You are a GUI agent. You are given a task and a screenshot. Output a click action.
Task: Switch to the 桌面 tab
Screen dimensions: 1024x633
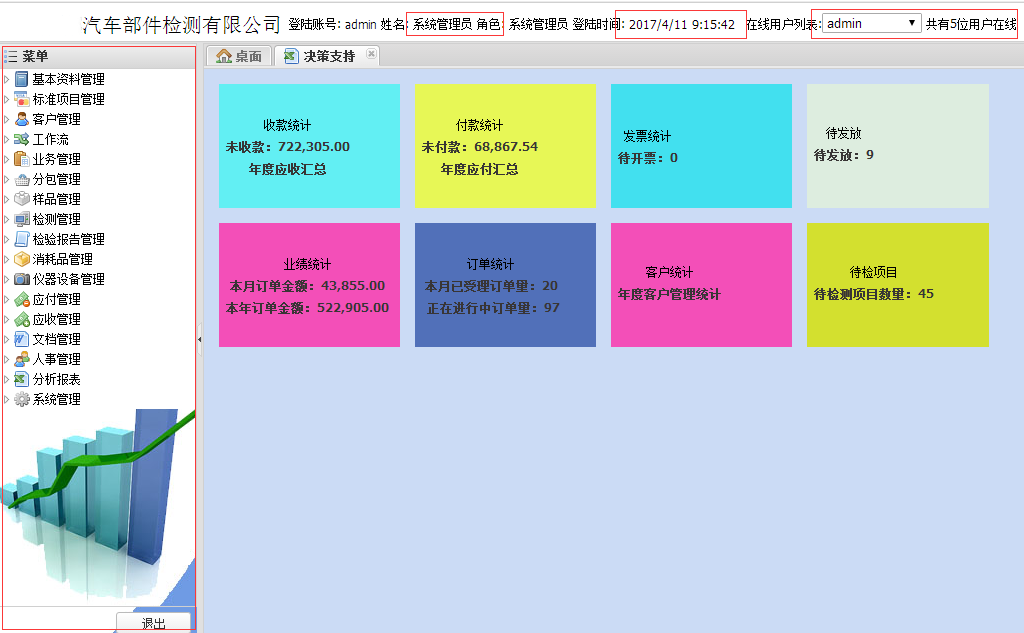tap(240, 56)
